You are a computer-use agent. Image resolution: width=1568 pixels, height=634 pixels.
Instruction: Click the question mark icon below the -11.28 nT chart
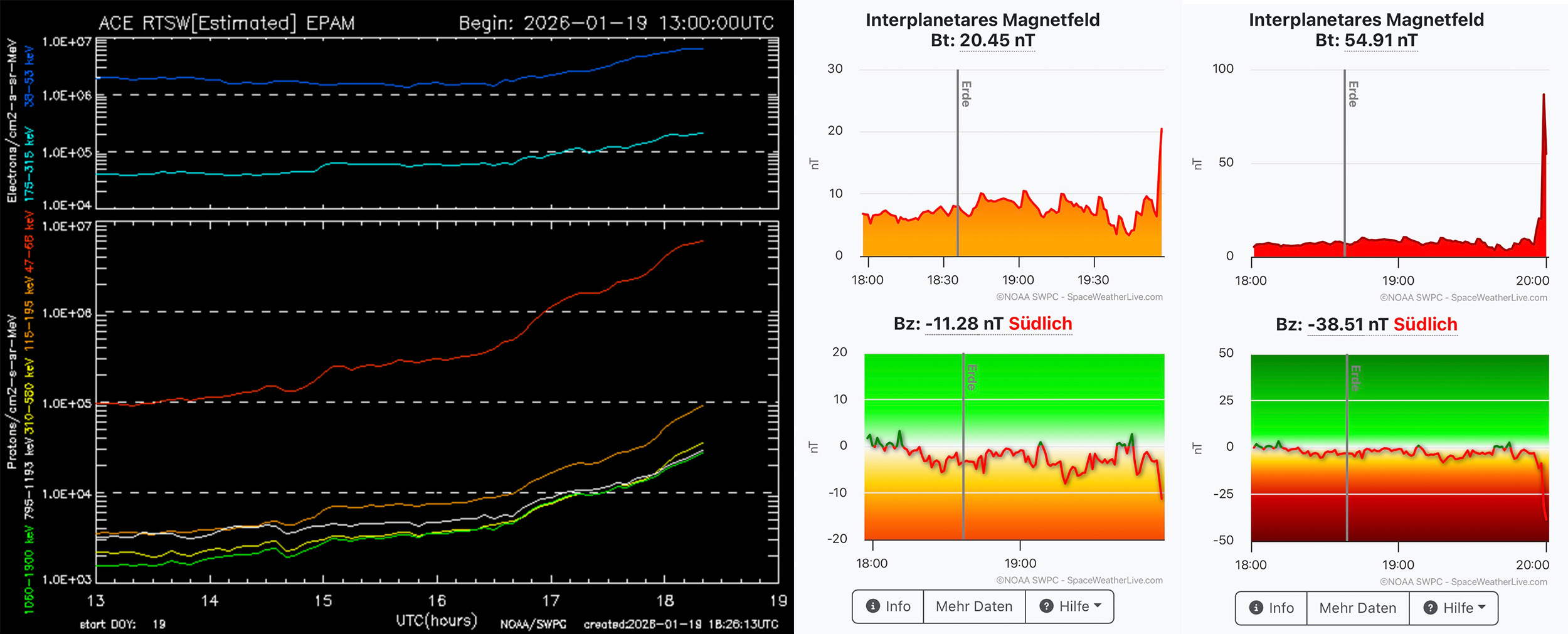[x=1046, y=606]
